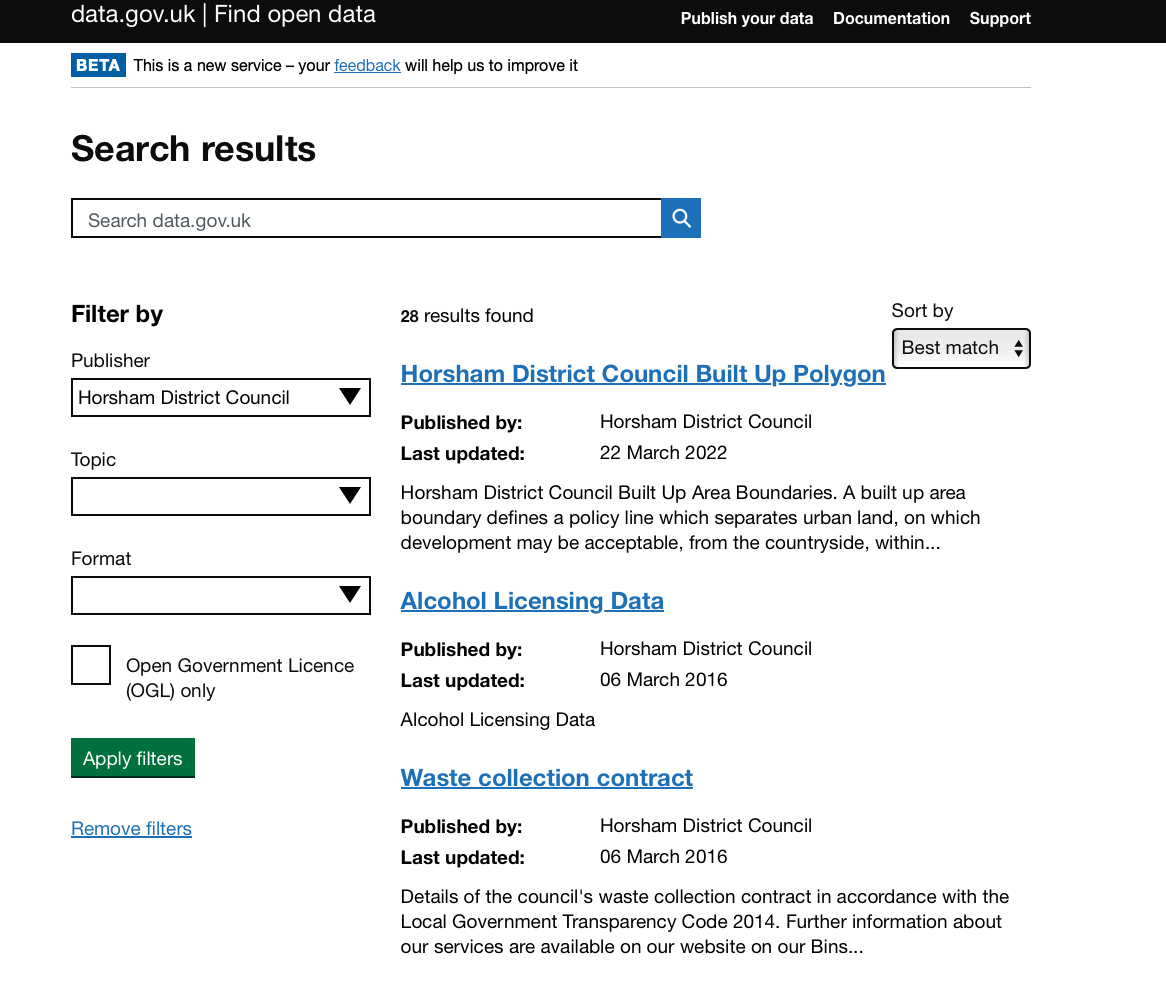This screenshot has width=1166, height=982.
Task: Follow the feedback link in beta banner
Action: tap(367, 65)
